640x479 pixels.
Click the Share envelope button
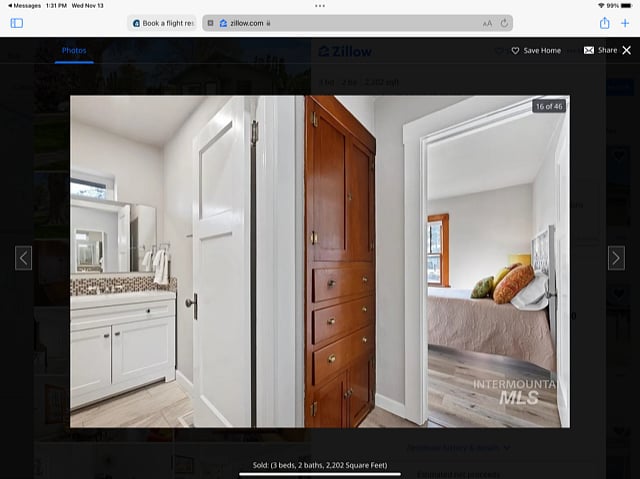(x=600, y=50)
